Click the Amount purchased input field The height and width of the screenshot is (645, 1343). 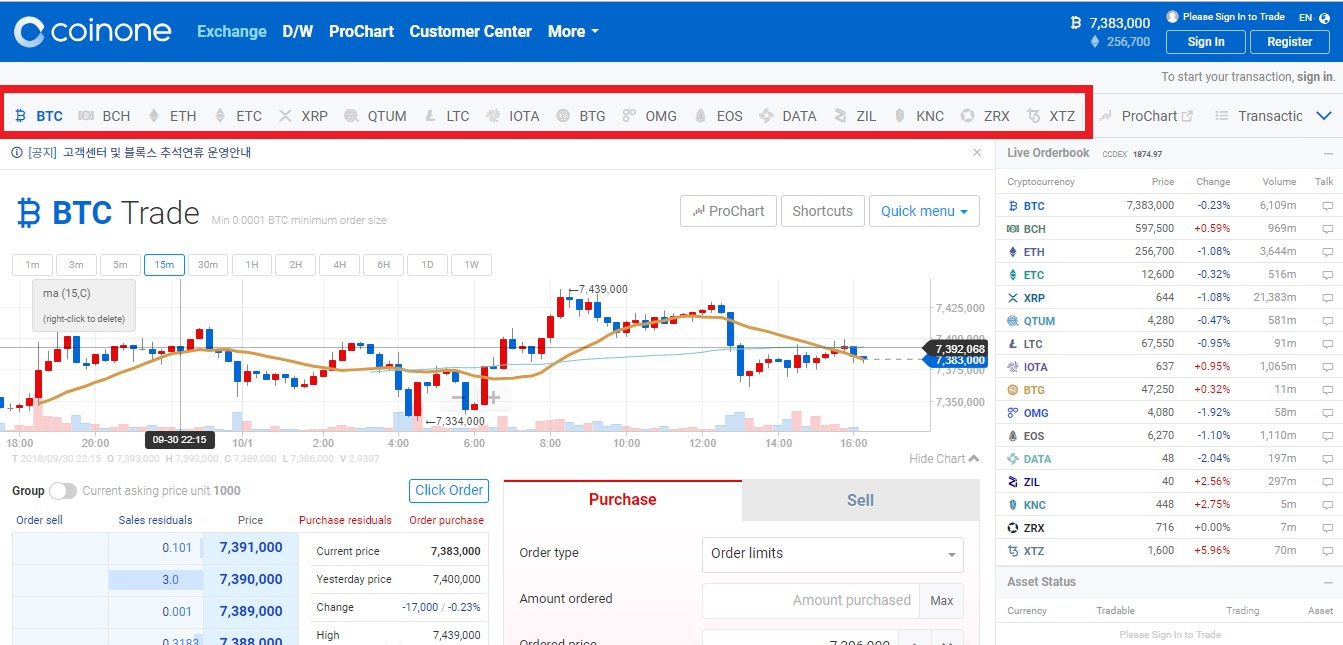click(811, 601)
